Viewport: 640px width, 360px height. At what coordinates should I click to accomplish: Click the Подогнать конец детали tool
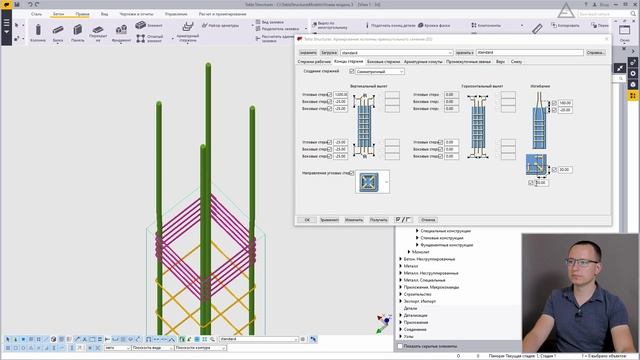pos(390,25)
